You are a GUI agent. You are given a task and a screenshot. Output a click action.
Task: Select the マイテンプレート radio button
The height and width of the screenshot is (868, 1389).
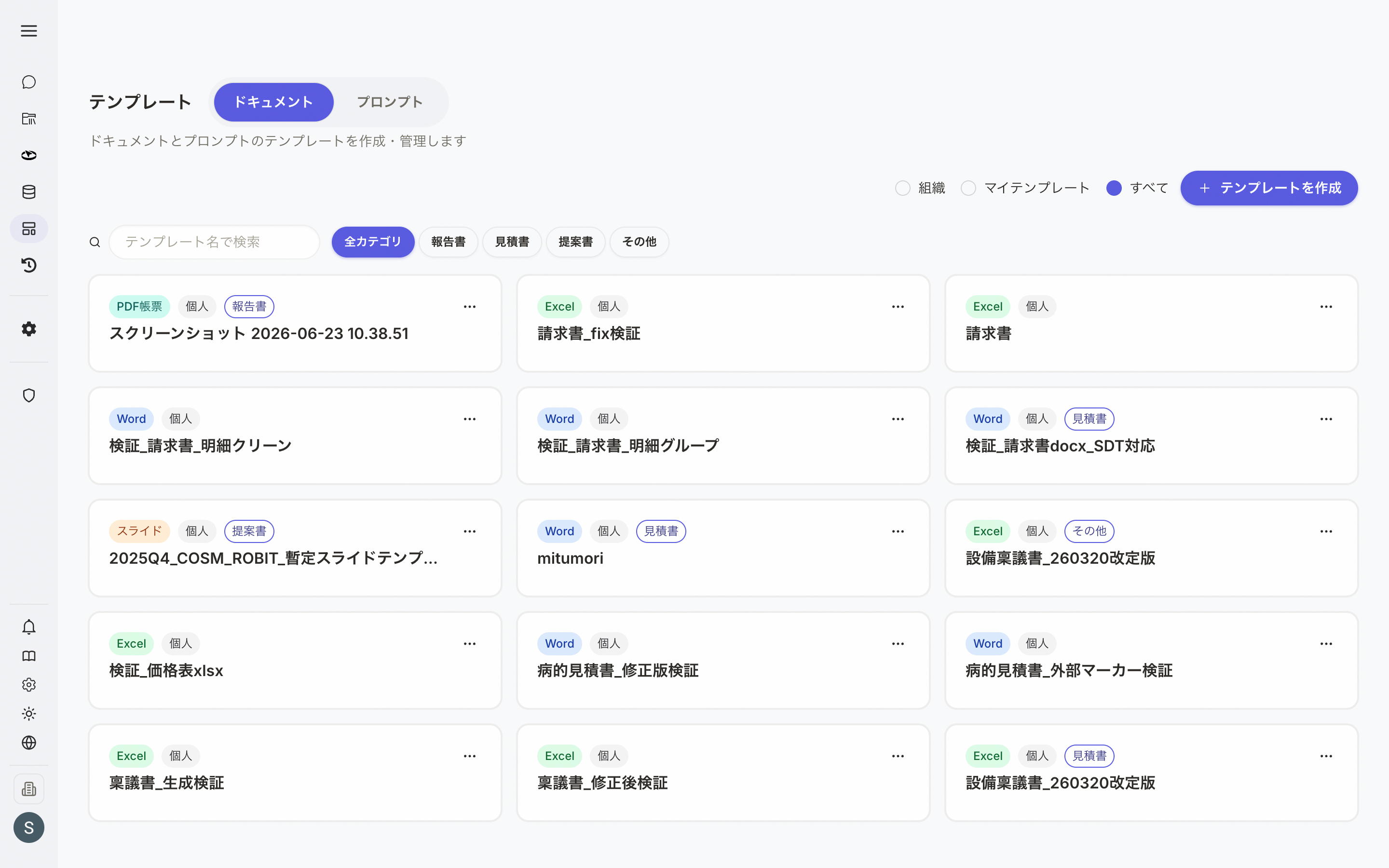[x=968, y=188]
